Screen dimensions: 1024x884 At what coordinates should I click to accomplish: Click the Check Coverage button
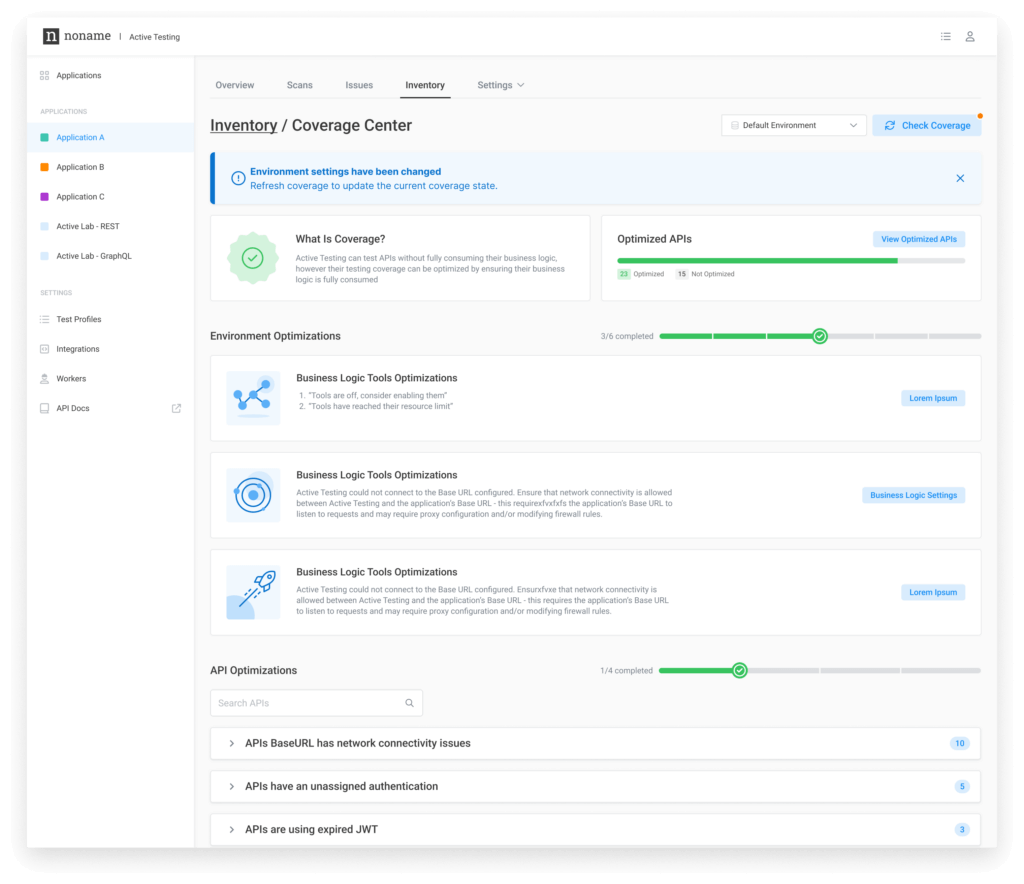tap(926, 125)
